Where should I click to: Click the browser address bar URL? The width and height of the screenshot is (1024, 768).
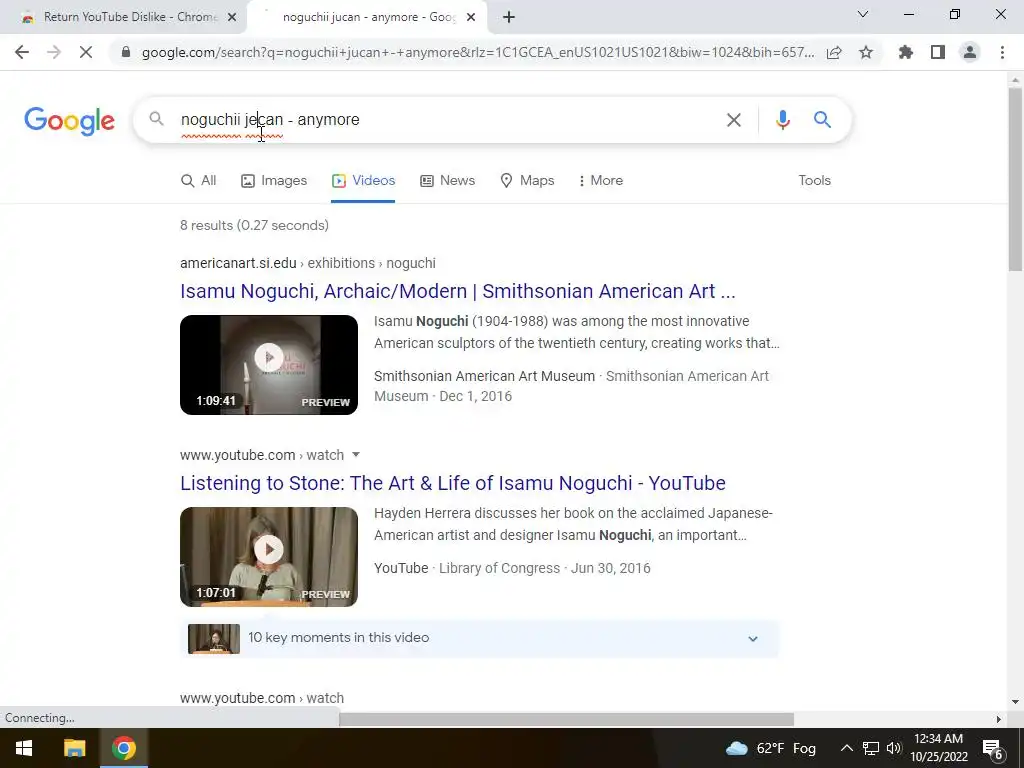click(x=478, y=52)
